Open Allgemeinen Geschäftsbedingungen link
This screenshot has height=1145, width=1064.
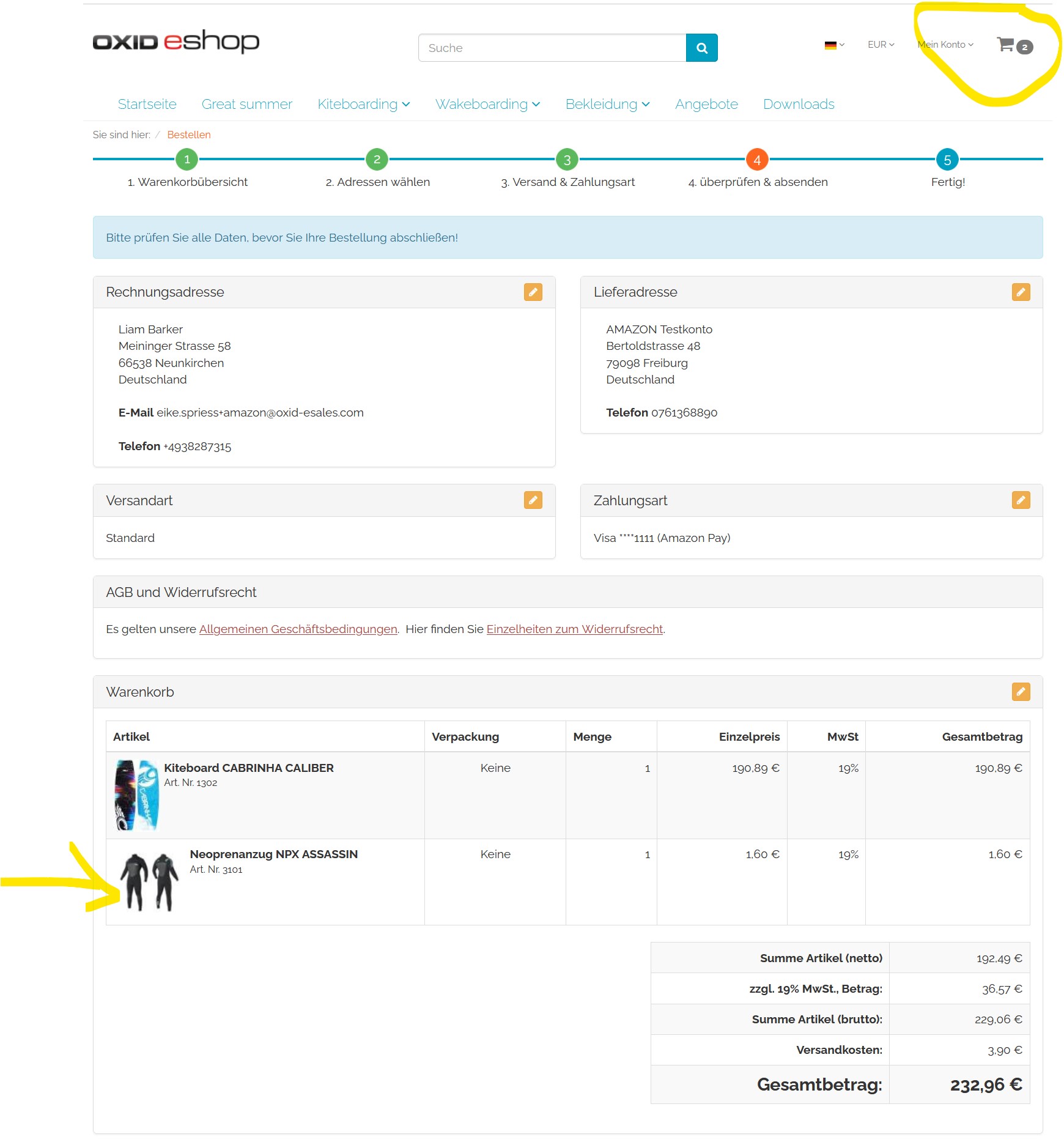298,629
